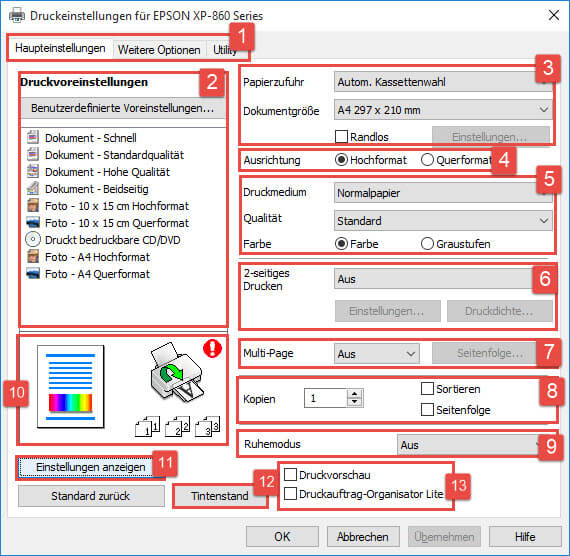Viewport: 570px width, 556px height.
Task: Click the Dokument - Beidseitig preset icon
Action: 33,188
